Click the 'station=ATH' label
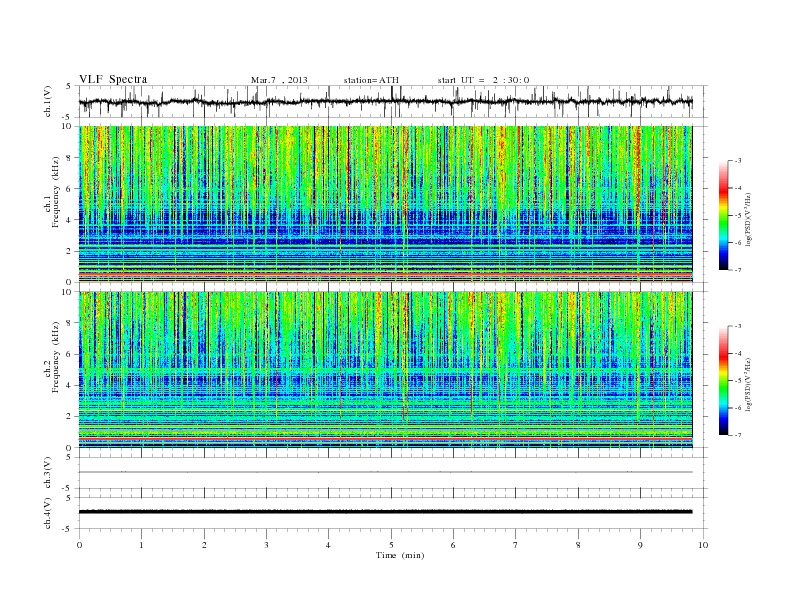The width and height of the screenshot is (792, 612). click(371, 80)
